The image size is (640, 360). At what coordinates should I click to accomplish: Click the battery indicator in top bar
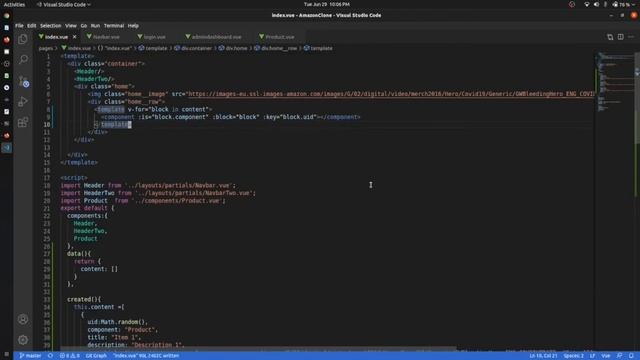pos(621,4)
